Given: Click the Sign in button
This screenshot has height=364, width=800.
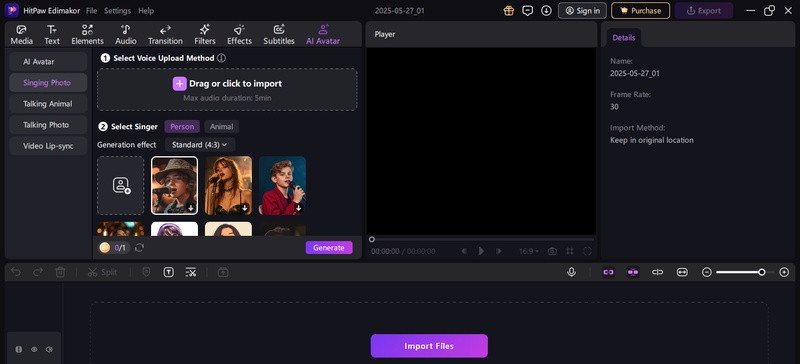Looking at the screenshot, I should 582,10.
